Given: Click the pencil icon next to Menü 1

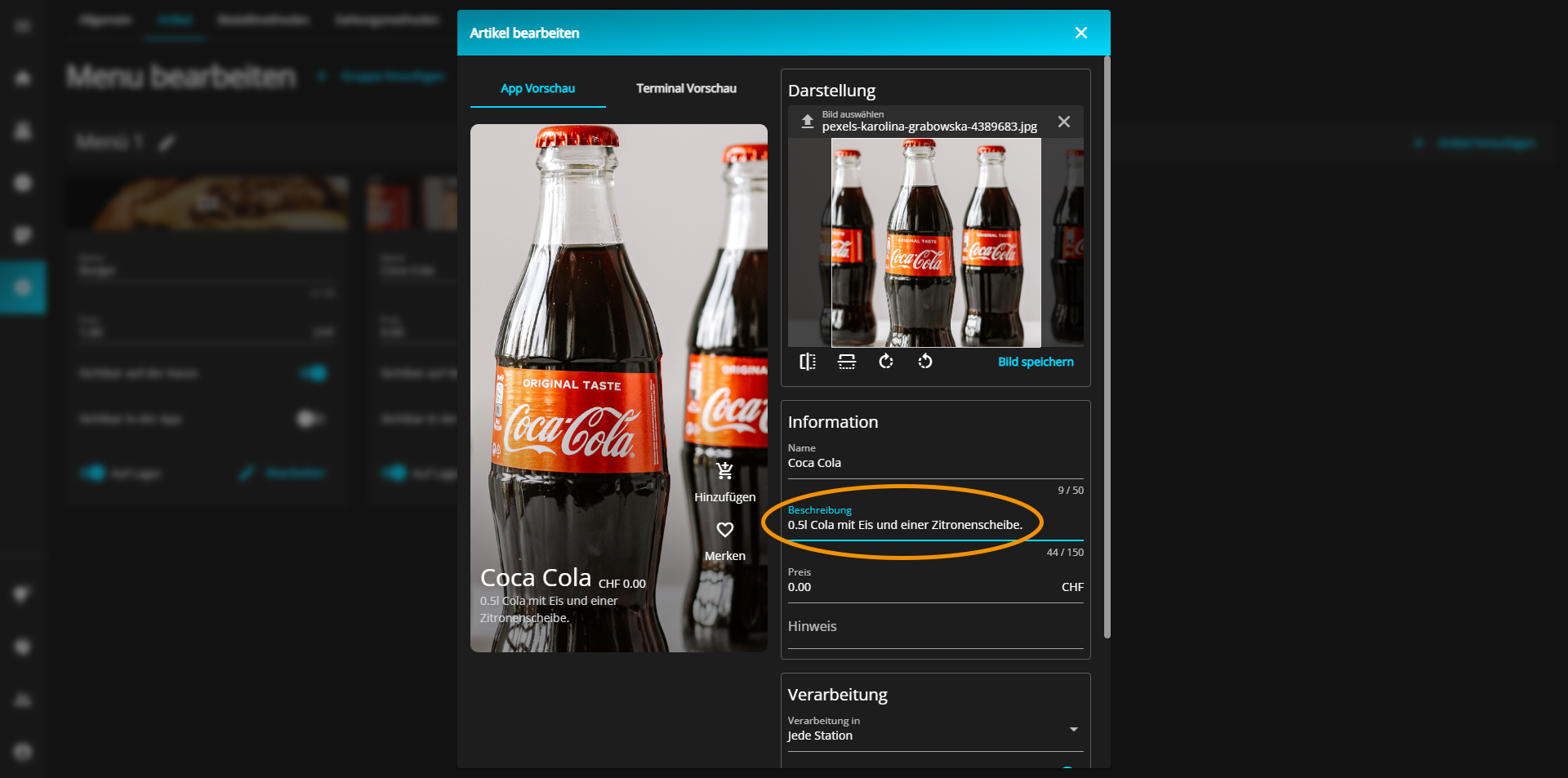Looking at the screenshot, I should click(x=167, y=144).
